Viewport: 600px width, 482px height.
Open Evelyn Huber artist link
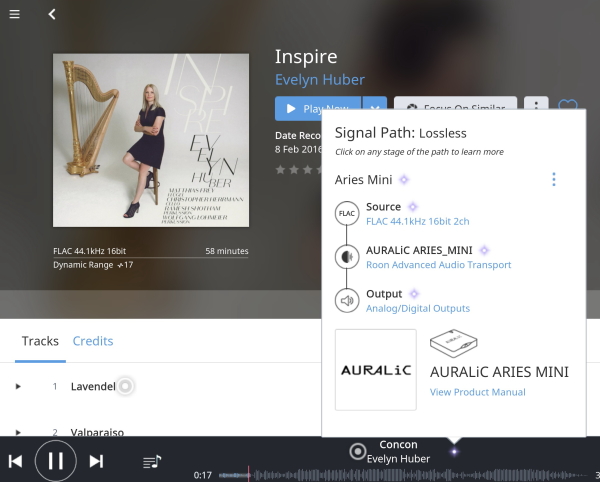click(x=320, y=80)
